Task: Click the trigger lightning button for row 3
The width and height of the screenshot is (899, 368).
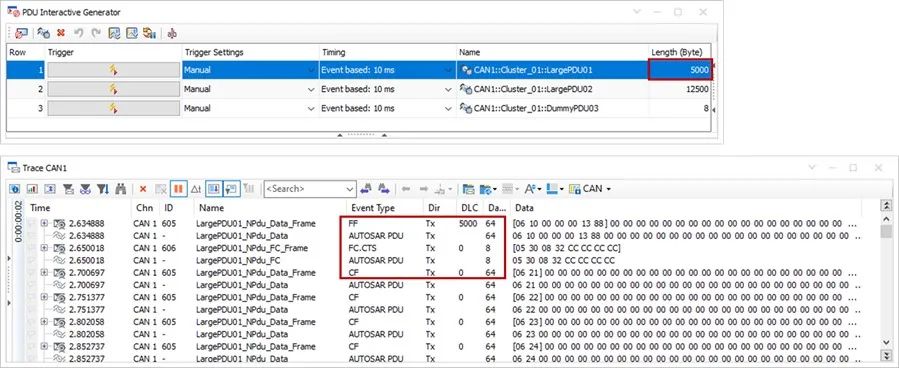Action: pos(114,108)
